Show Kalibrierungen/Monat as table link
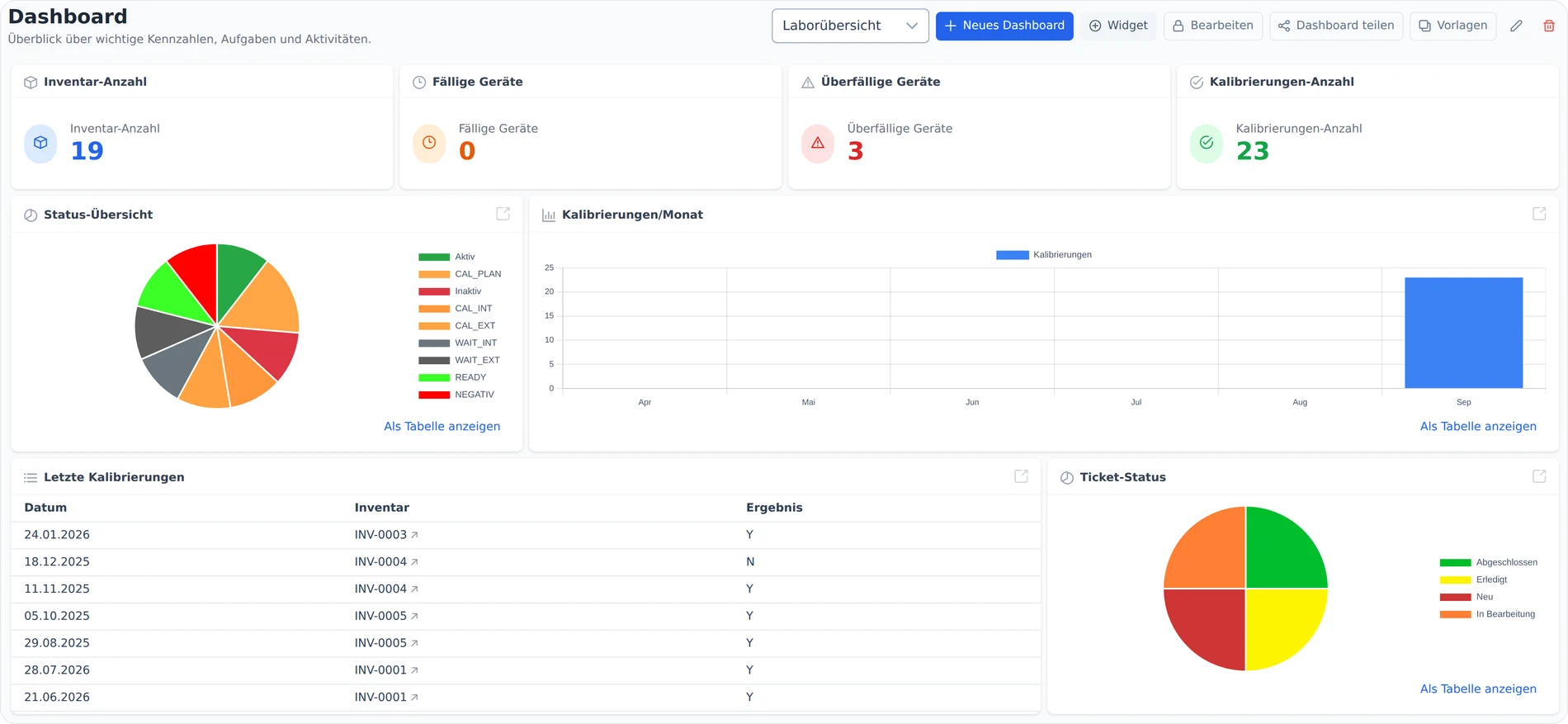The image size is (1568, 724). click(1478, 427)
